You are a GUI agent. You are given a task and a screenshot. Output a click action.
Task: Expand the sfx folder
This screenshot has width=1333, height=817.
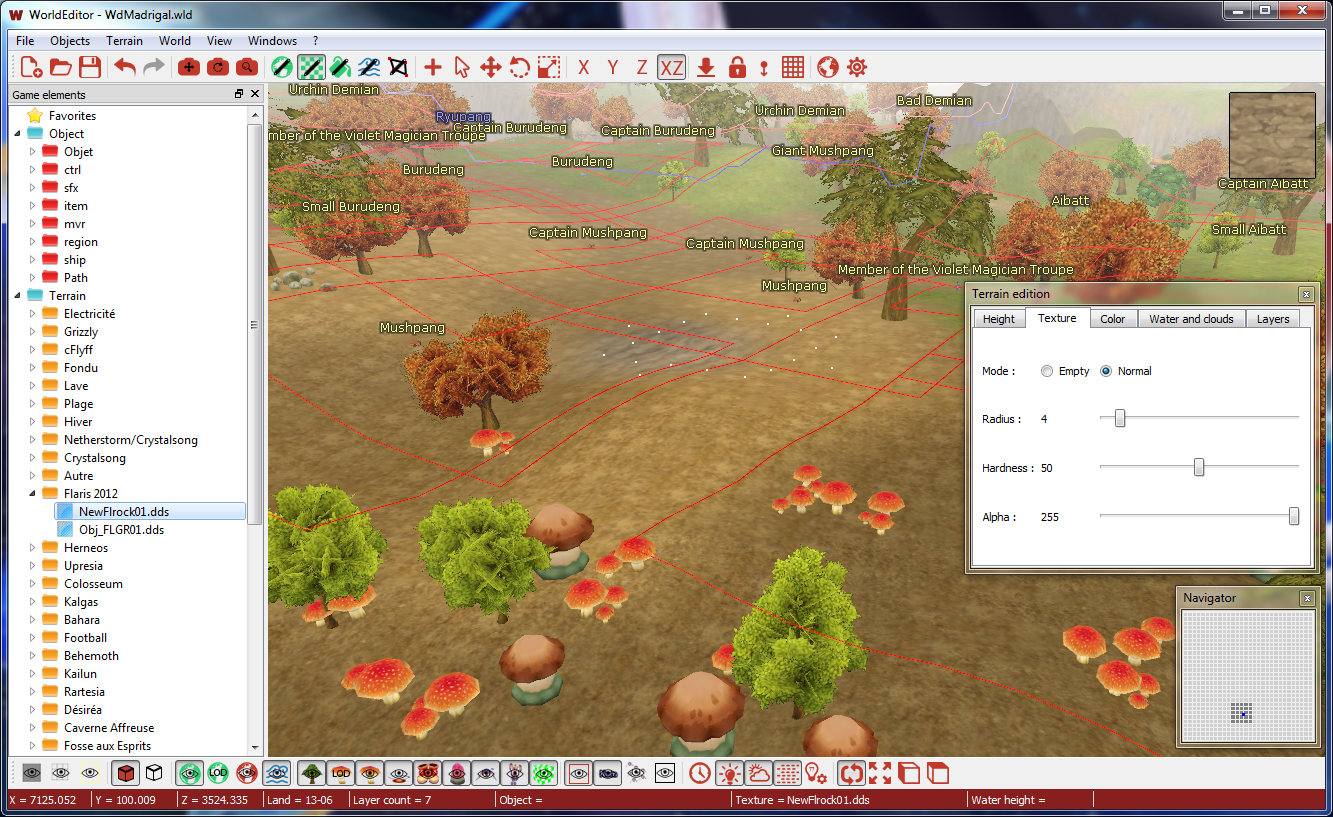pyautogui.click(x=32, y=188)
